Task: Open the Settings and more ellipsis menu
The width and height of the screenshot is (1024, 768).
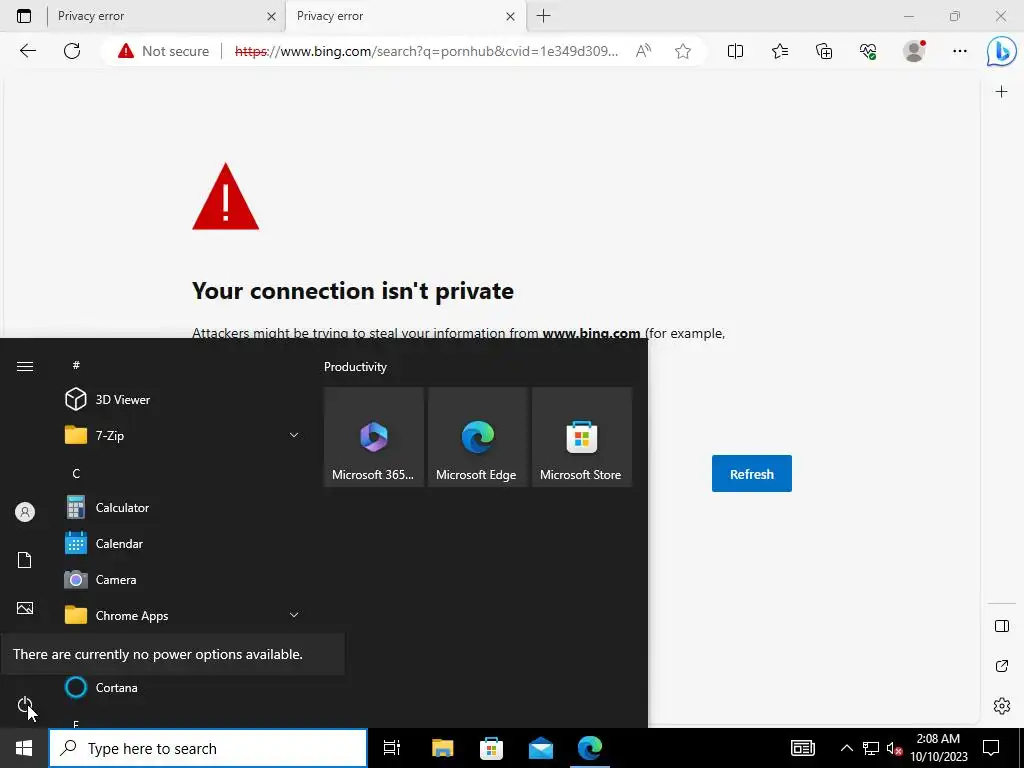Action: [959, 51]
